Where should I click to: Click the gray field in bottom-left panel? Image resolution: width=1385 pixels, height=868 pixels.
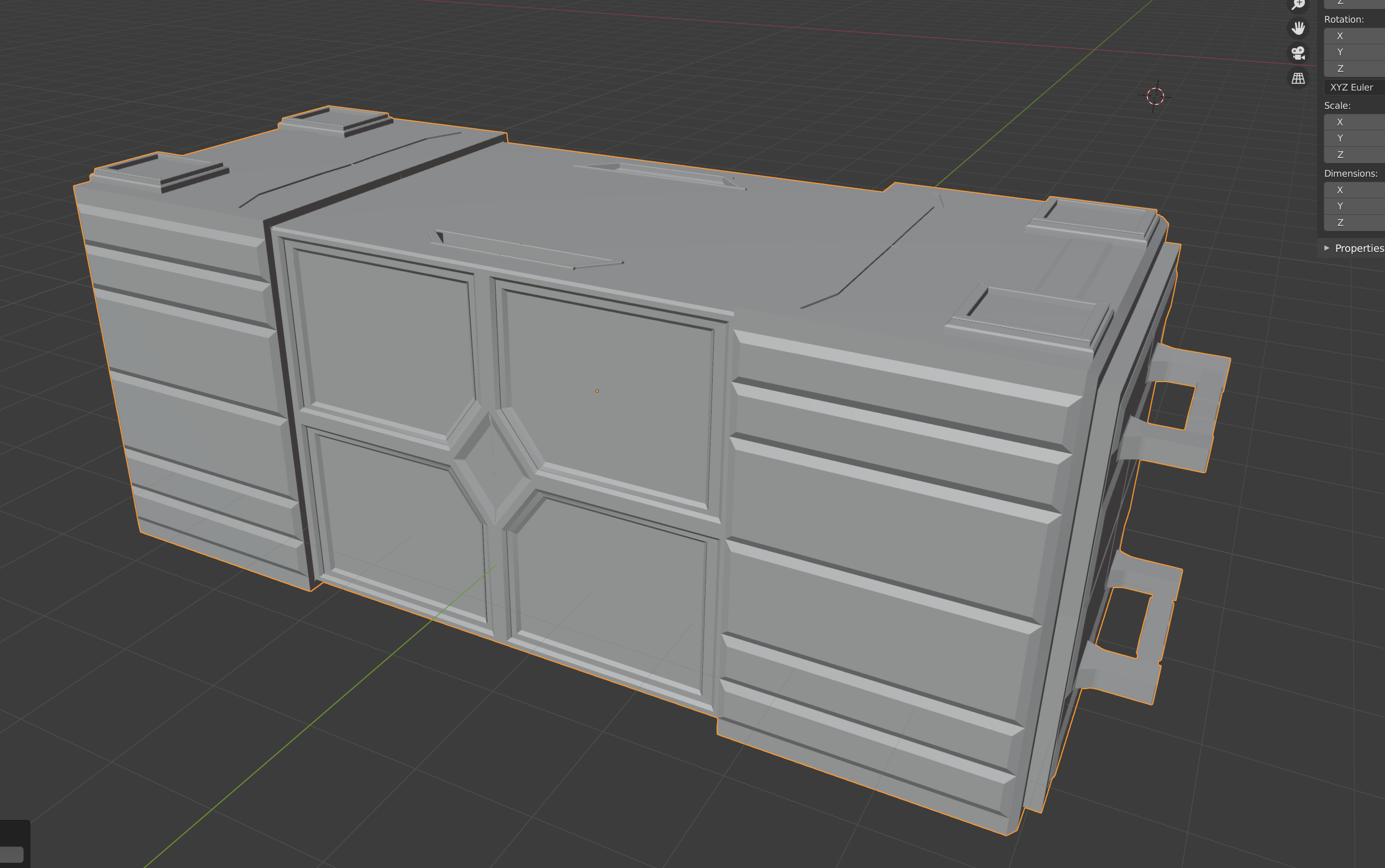pyautogui.click(x=12, y=854)
